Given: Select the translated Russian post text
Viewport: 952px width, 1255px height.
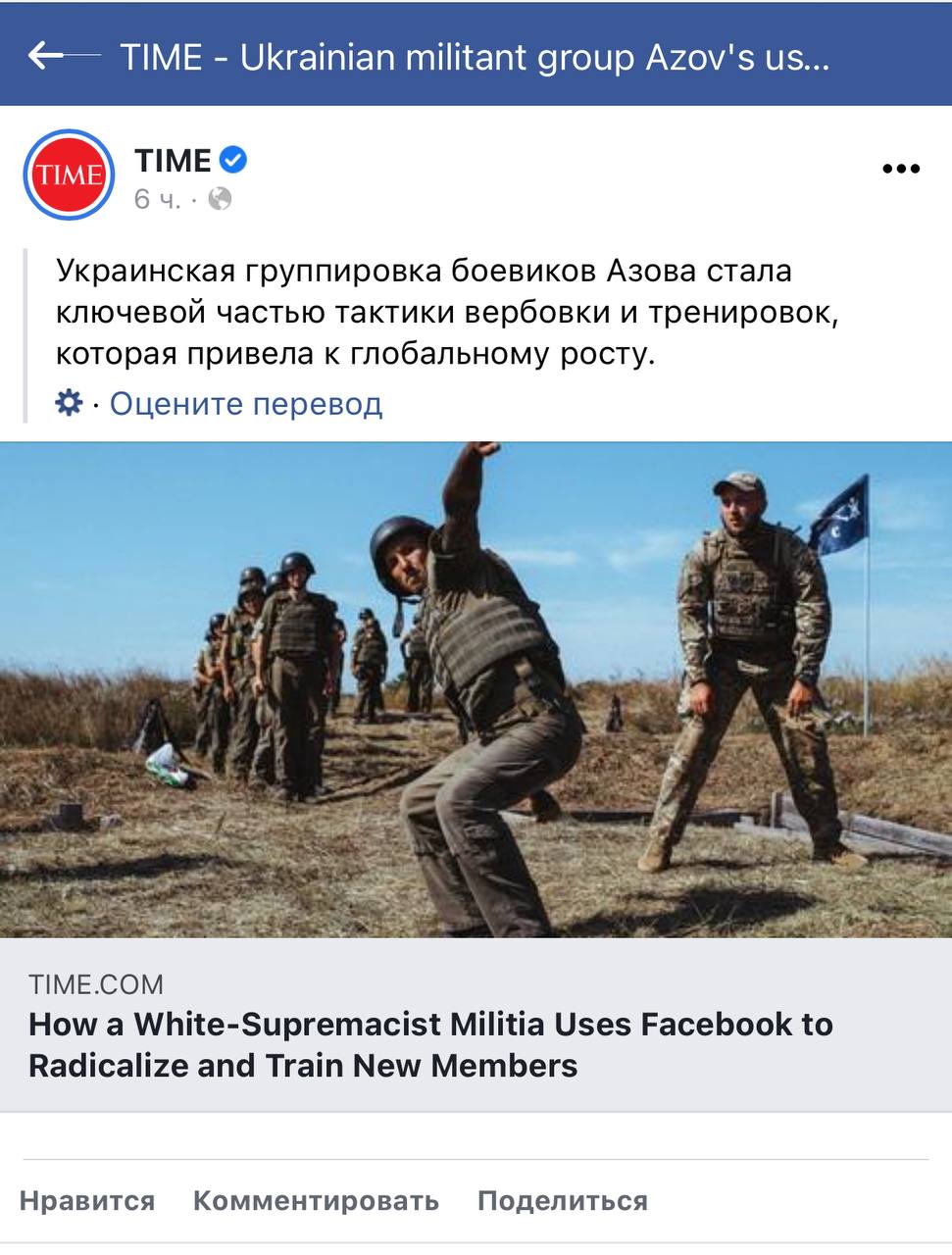Looking at the screenshot, I should 448,312.
